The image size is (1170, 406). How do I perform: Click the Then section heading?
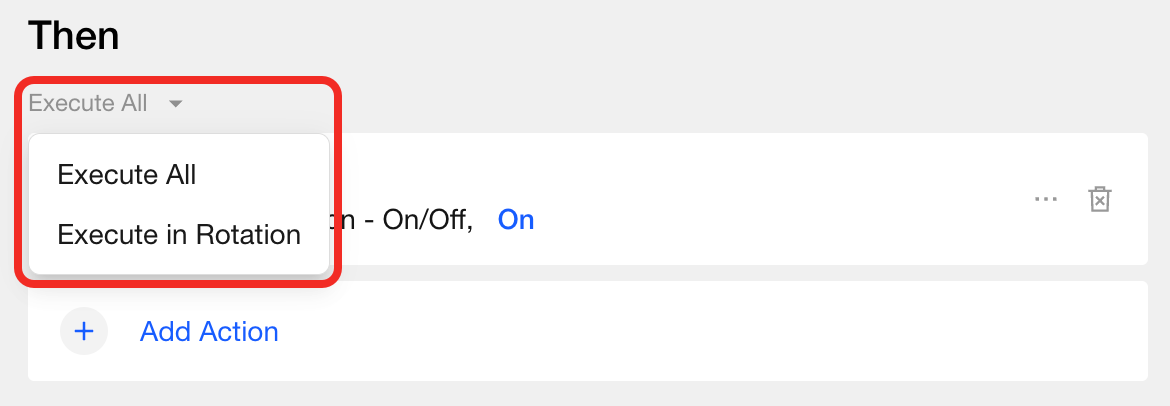(74, 36)
